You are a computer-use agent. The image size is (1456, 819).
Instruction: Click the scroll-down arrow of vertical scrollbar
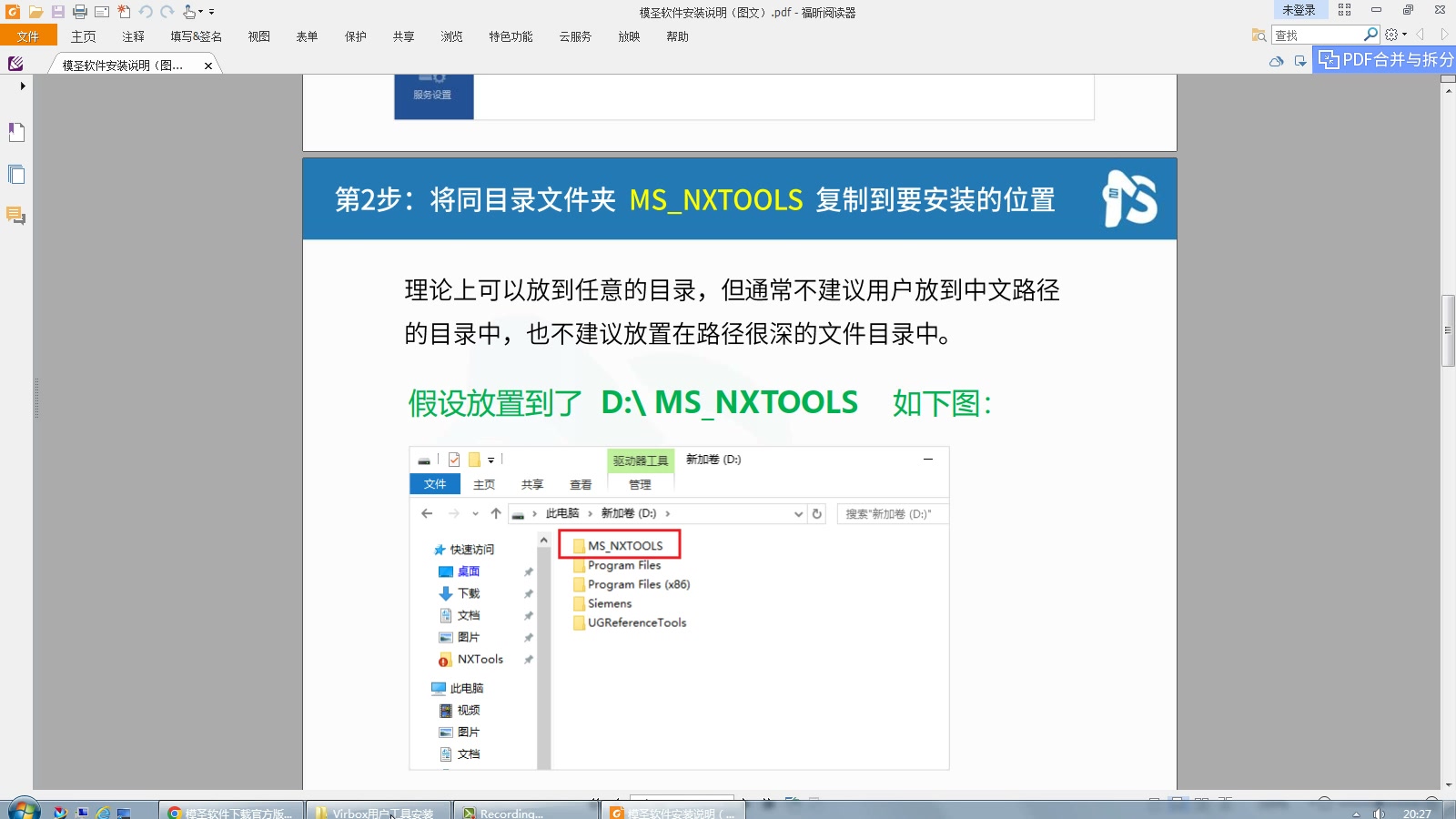pos(1448,784)
